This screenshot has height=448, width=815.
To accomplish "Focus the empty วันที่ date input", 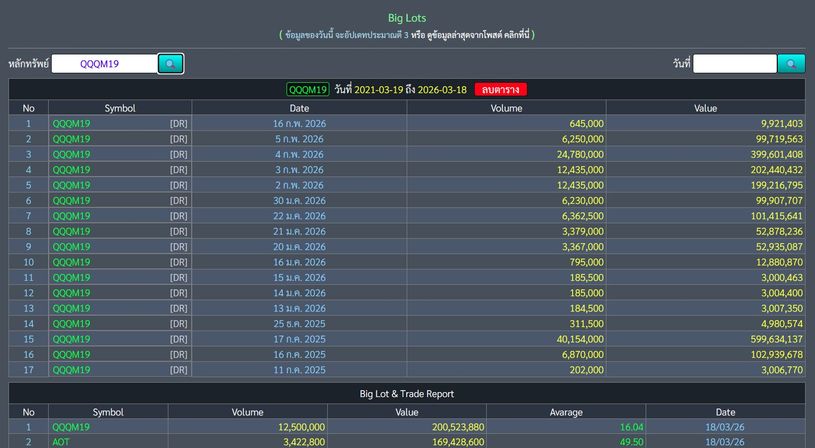I will [734, 64].
